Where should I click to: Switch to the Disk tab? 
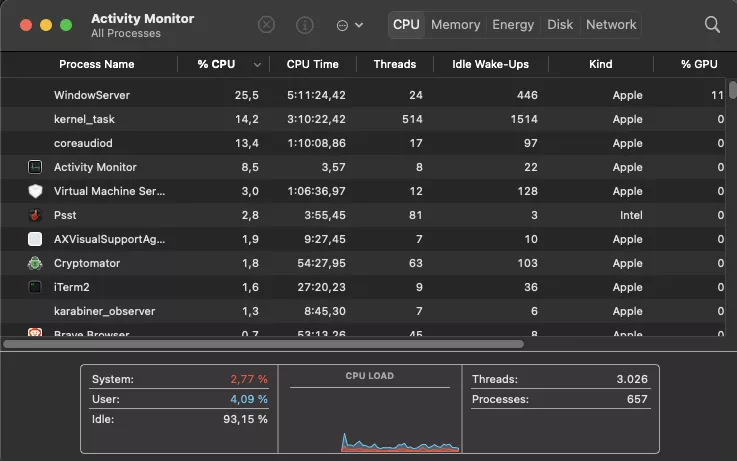[560, 24]
